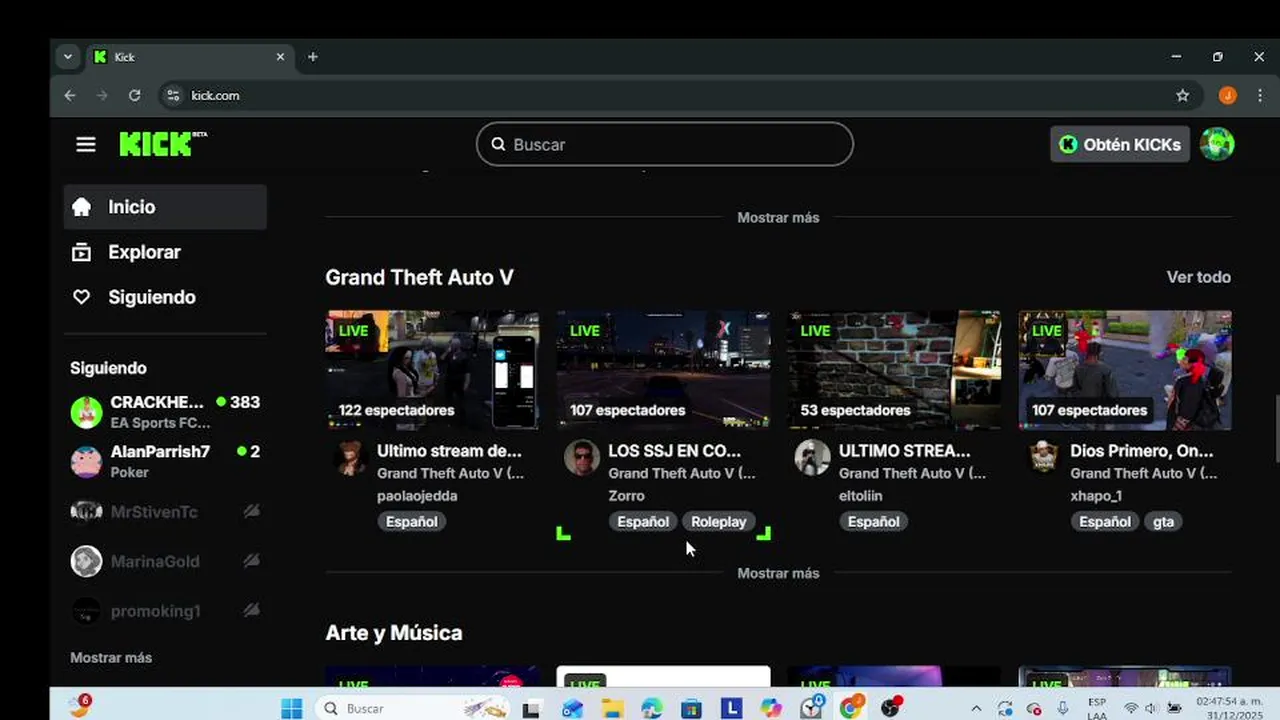Open the tab search dropdown arrow

(x=68, y=57)
